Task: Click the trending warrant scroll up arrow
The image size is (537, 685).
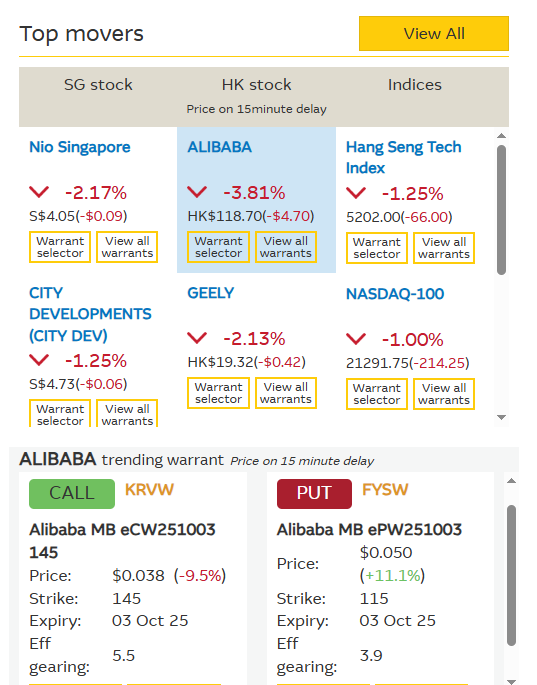Action: click(x=511, y=481)
